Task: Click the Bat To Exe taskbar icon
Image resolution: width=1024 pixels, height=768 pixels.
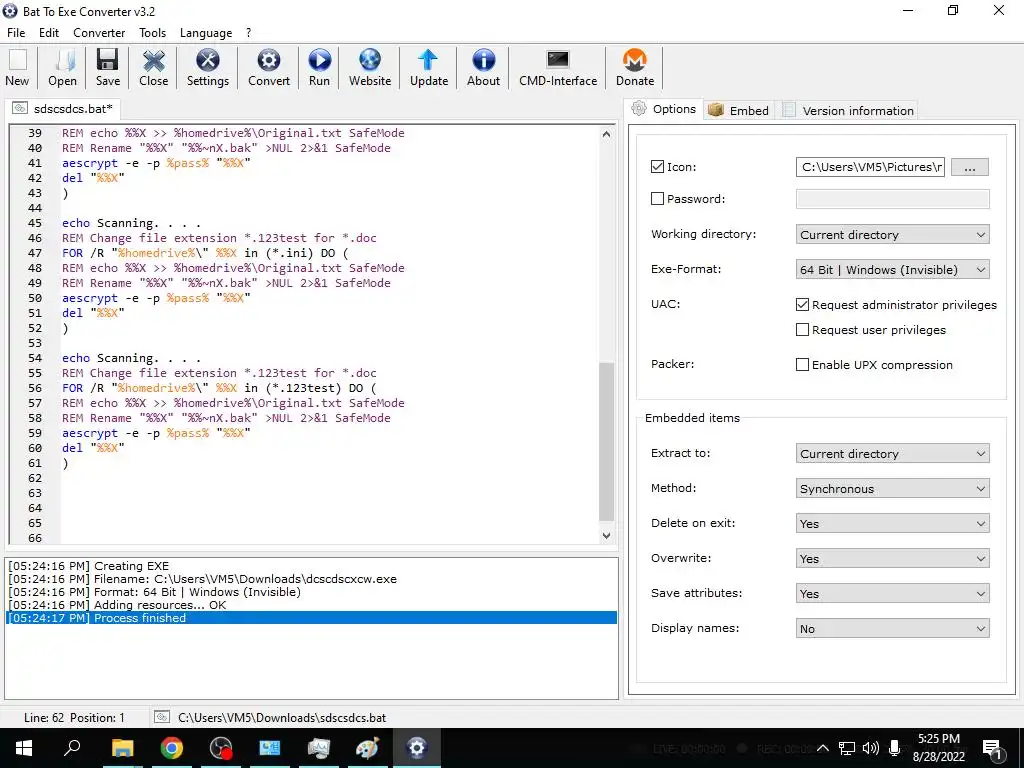Action: 416,748
